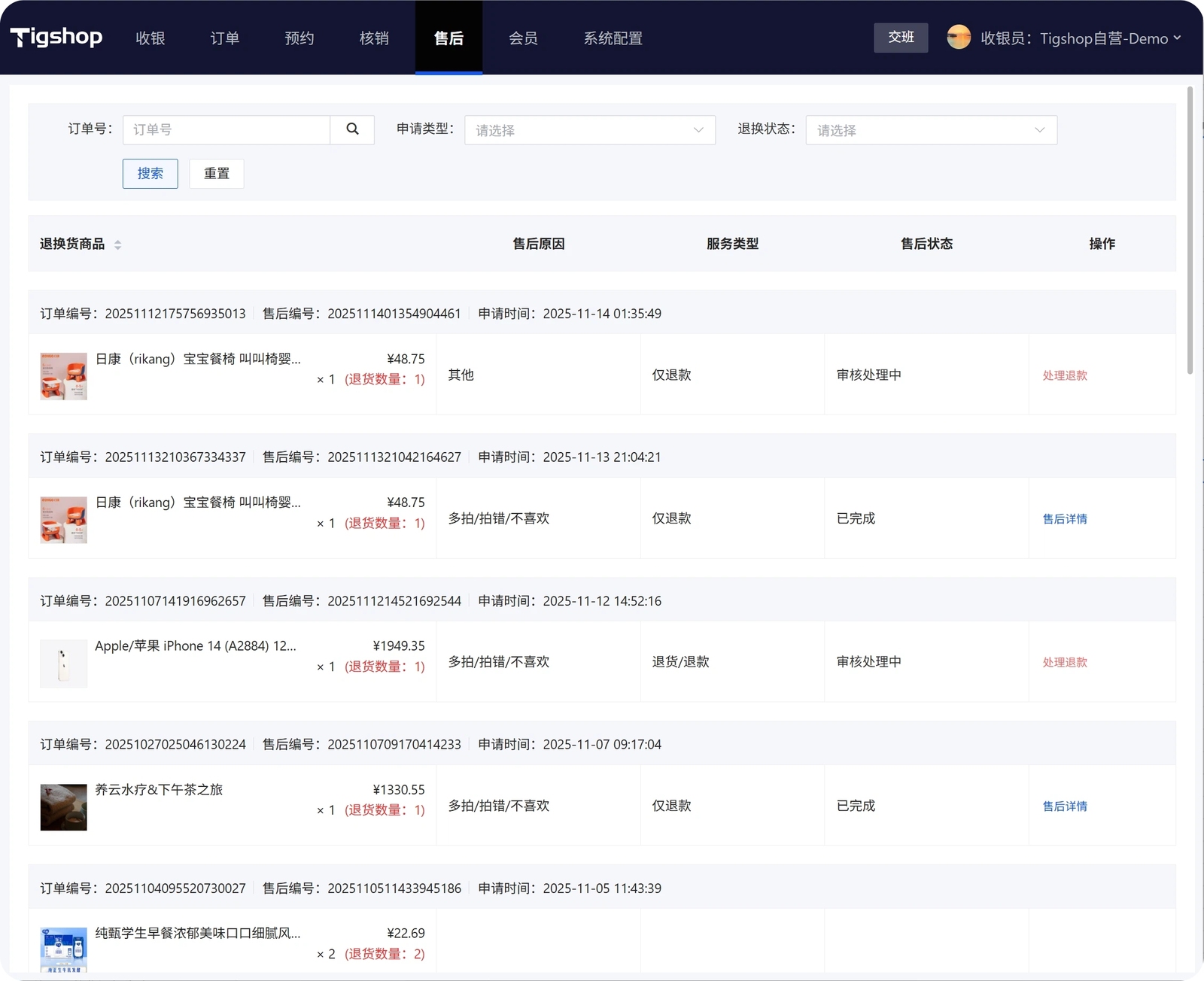Viewport: 1204px width, 981px height.
Task: Open the 系统配置 menu tab
Action: point(613,38)
